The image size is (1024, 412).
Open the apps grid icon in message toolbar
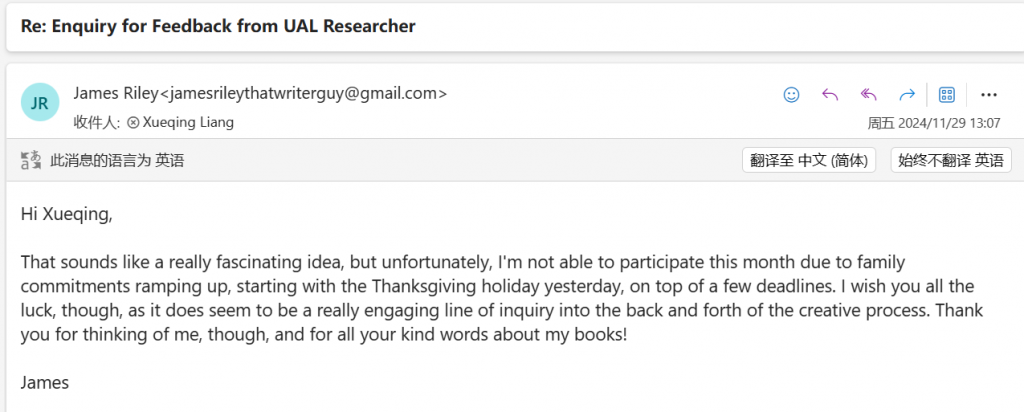(x=946, y=95)
